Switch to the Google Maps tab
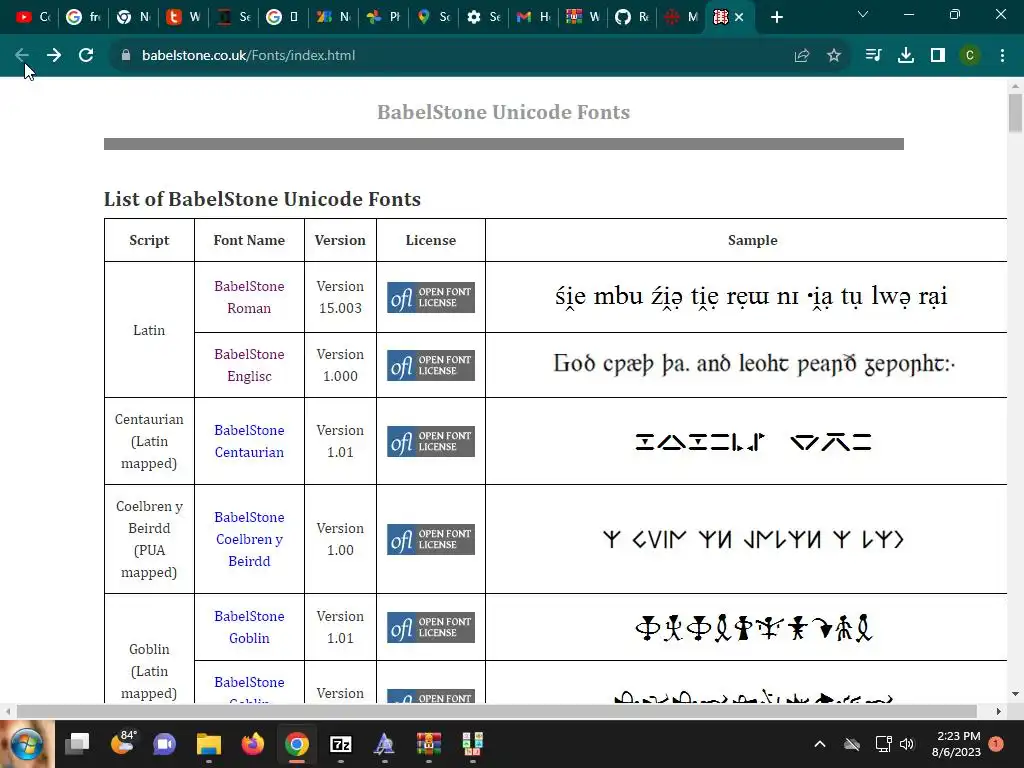 pos(434,17)
